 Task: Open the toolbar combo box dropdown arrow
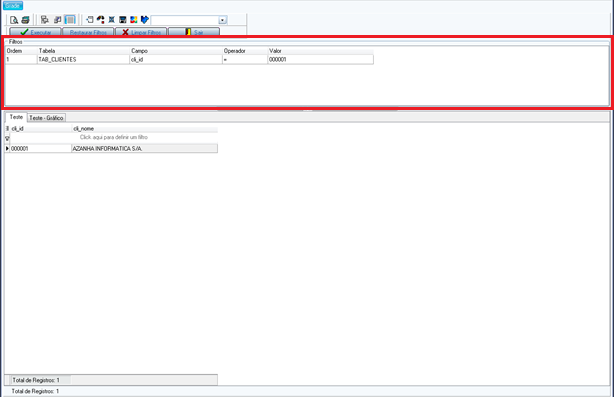click(x=223, y=20)
